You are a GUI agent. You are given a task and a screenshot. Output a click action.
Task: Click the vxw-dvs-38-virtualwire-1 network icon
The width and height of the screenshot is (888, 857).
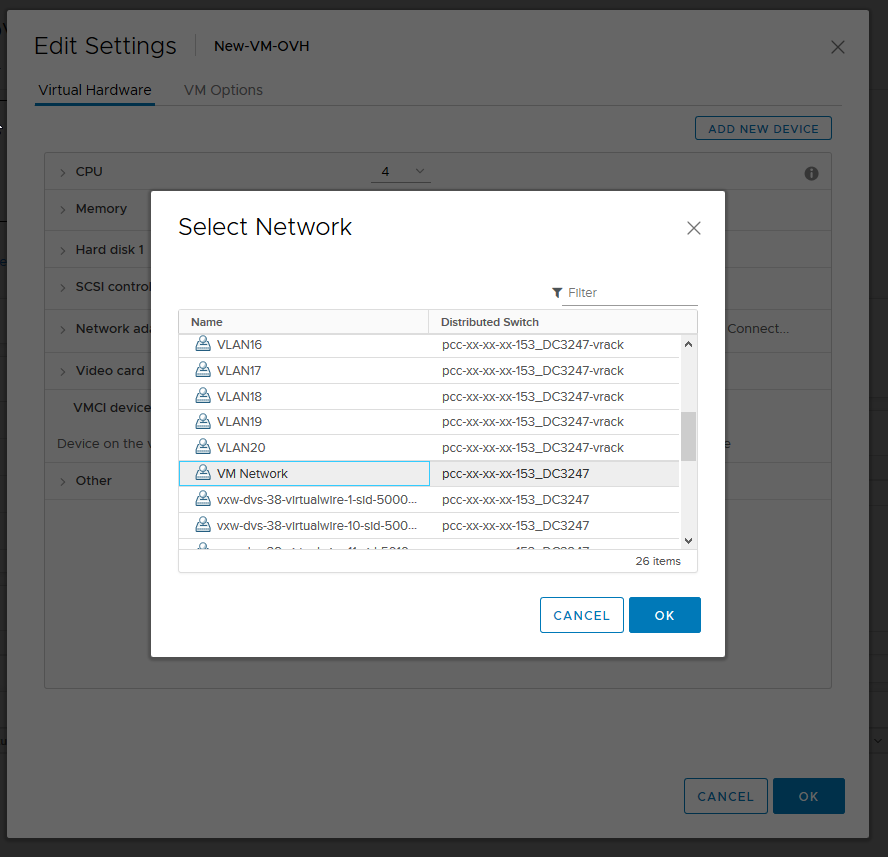pos(203,499)
